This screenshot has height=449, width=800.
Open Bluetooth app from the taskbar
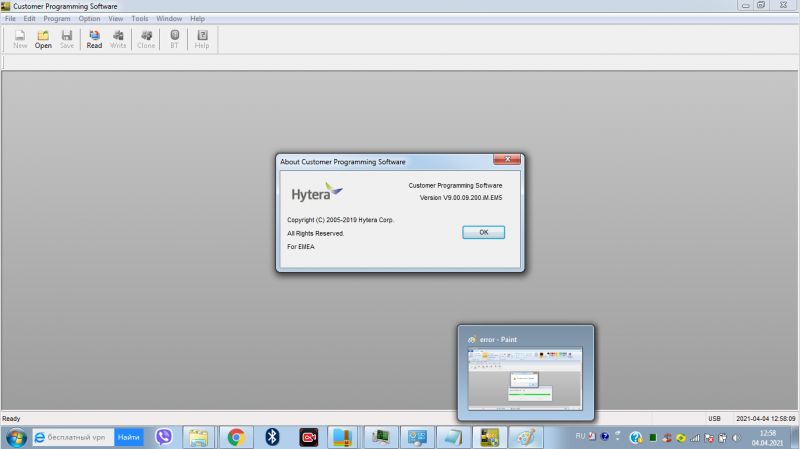[272, 437]
